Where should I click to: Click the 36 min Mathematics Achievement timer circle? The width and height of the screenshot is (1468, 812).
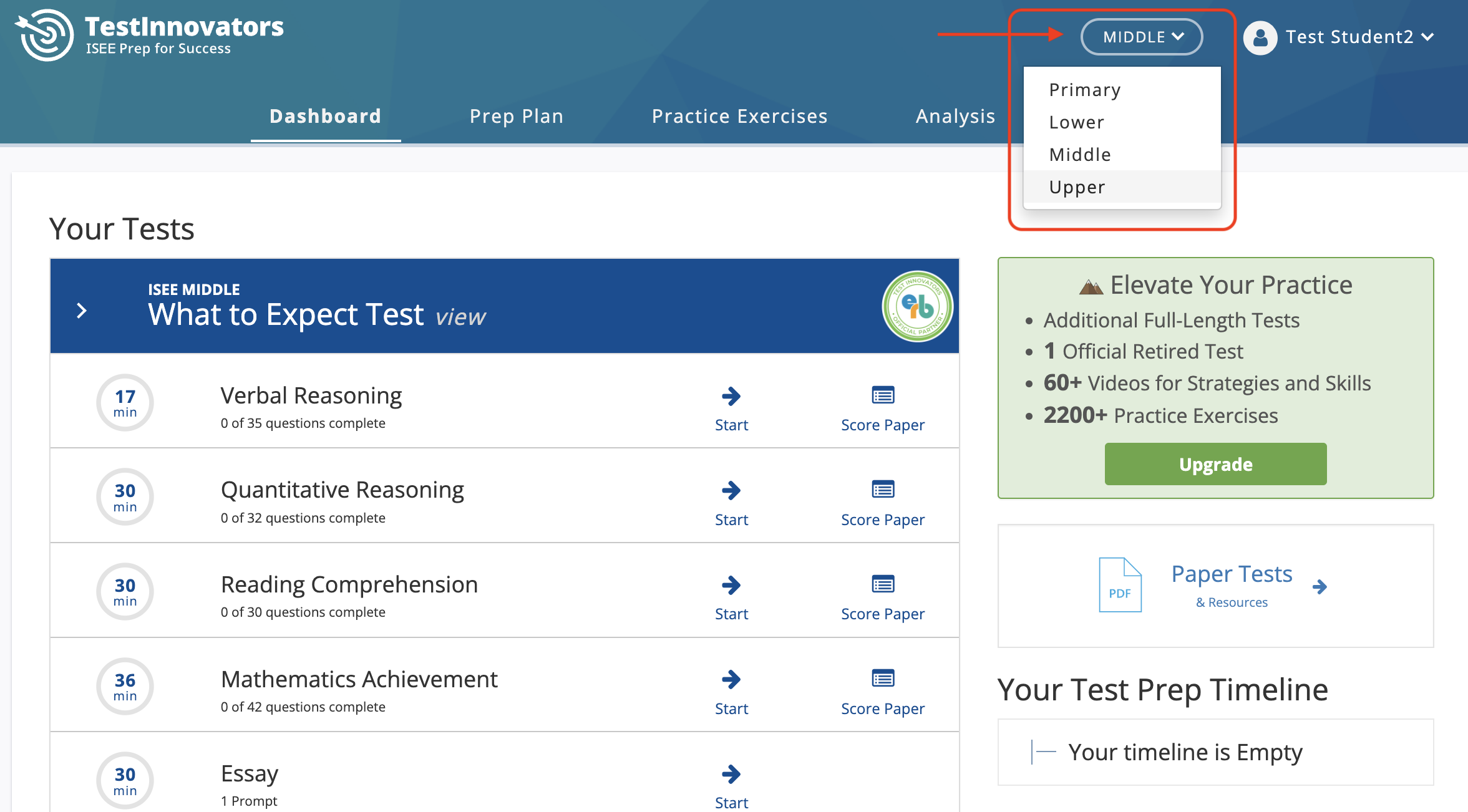coord(125,686)
